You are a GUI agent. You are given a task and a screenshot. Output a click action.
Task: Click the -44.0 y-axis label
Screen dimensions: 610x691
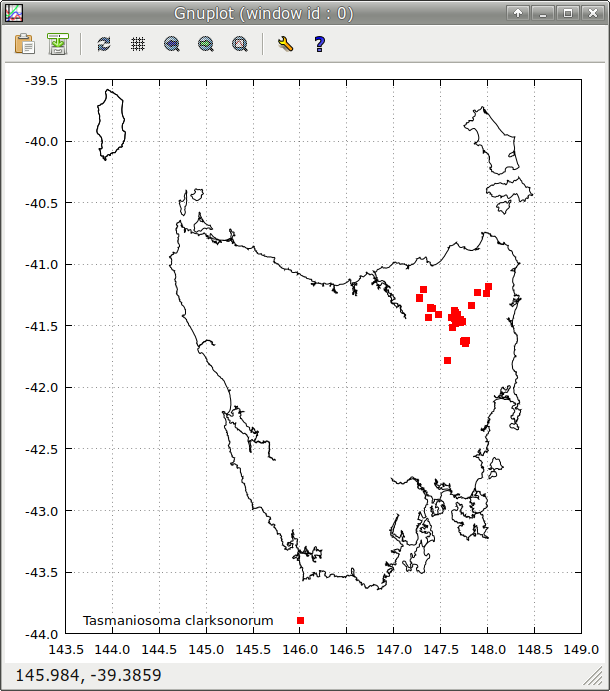(x=42, y=635)
